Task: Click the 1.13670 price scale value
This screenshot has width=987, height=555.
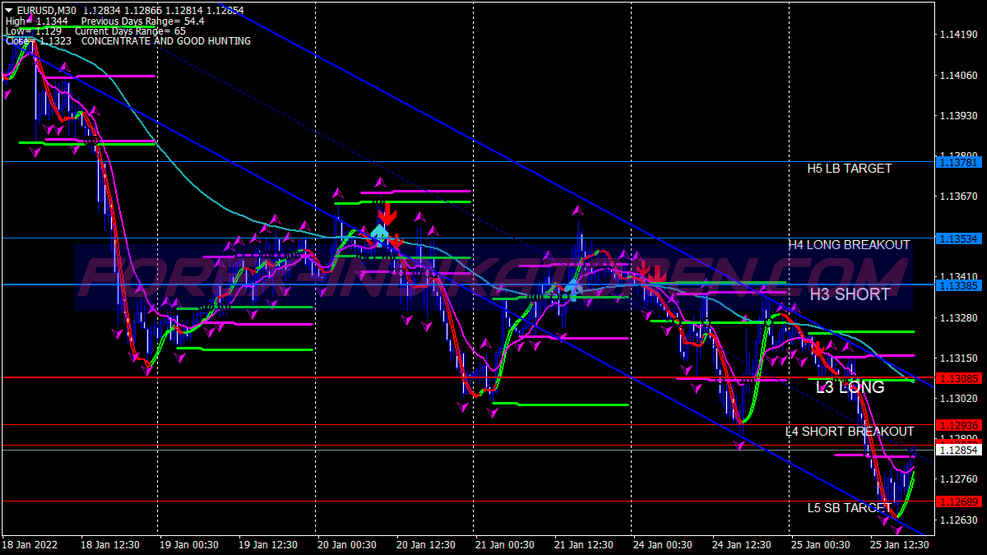Action: tap(959, 196)
